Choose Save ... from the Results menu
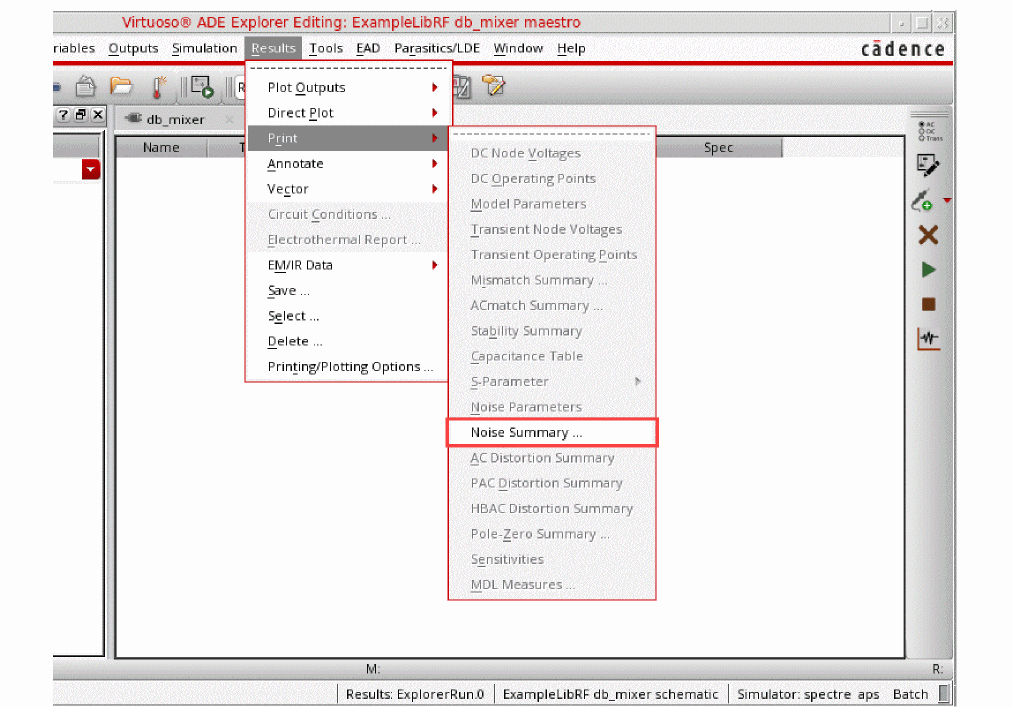The width and height of the screenshot is (1013, 707). tap(348, 290)
